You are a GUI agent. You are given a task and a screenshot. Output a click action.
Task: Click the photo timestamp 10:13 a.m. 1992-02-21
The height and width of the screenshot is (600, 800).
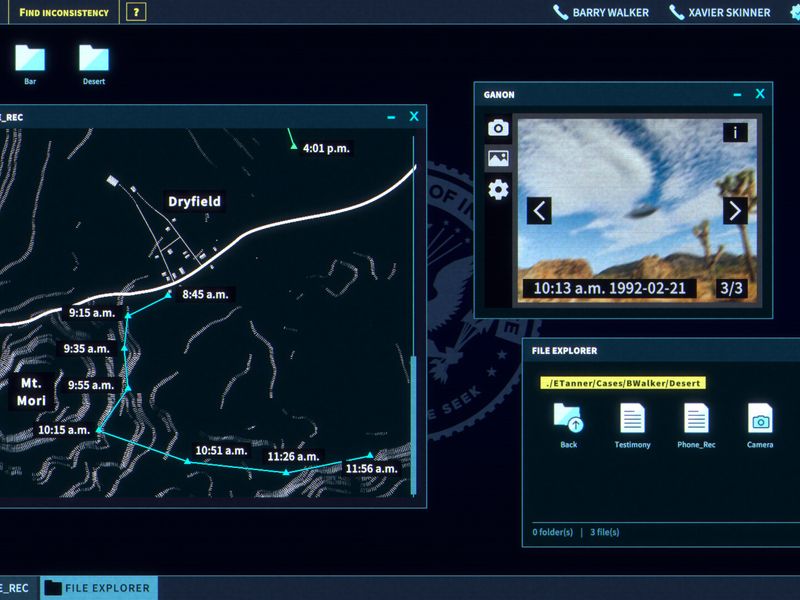click(x=610, y=288)
